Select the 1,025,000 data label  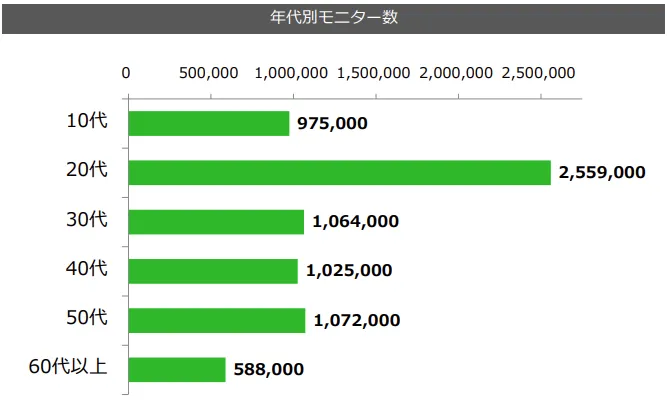coord(349,271)
